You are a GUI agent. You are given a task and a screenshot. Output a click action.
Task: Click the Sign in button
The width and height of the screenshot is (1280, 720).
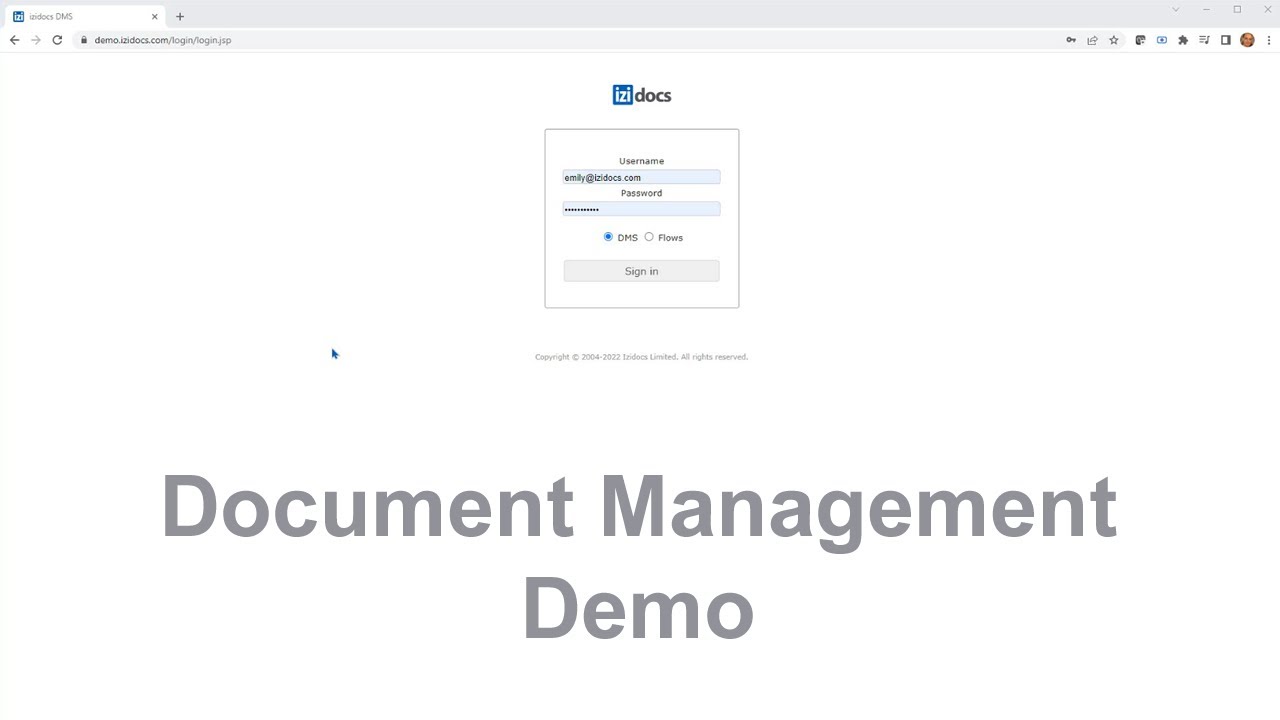[x=641, y=271]
